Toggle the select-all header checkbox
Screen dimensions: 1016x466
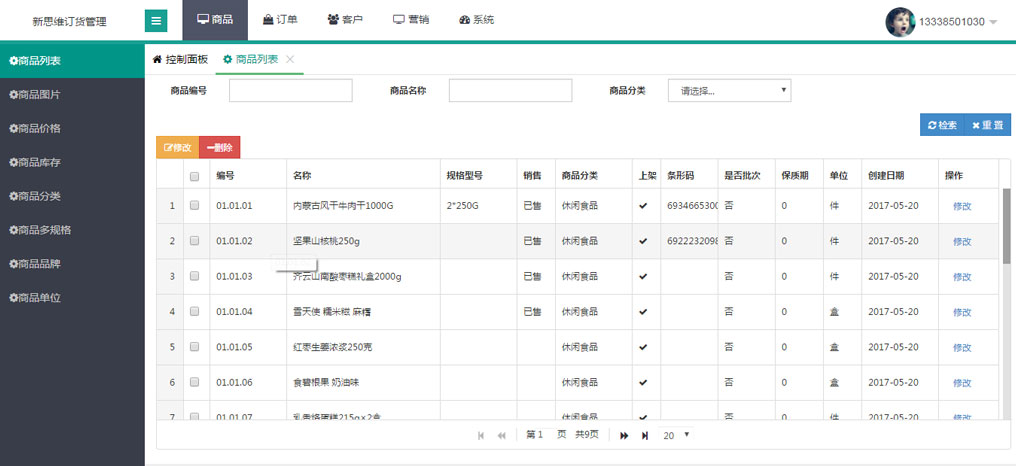click(194, 176)
